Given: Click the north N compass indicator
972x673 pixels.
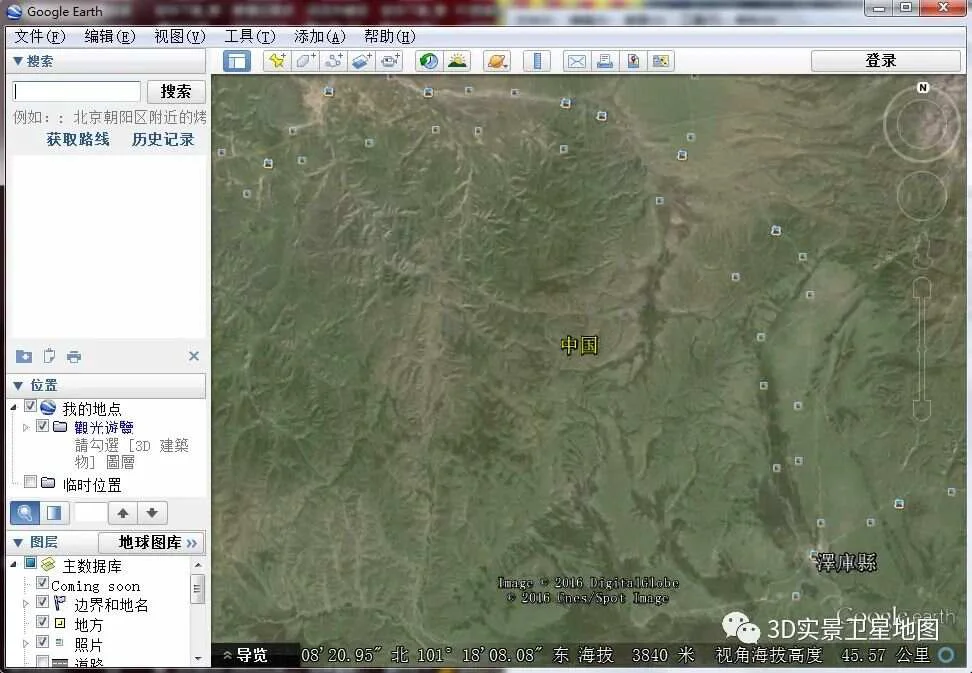Looking at the screenshot, I should pos(922,87).
